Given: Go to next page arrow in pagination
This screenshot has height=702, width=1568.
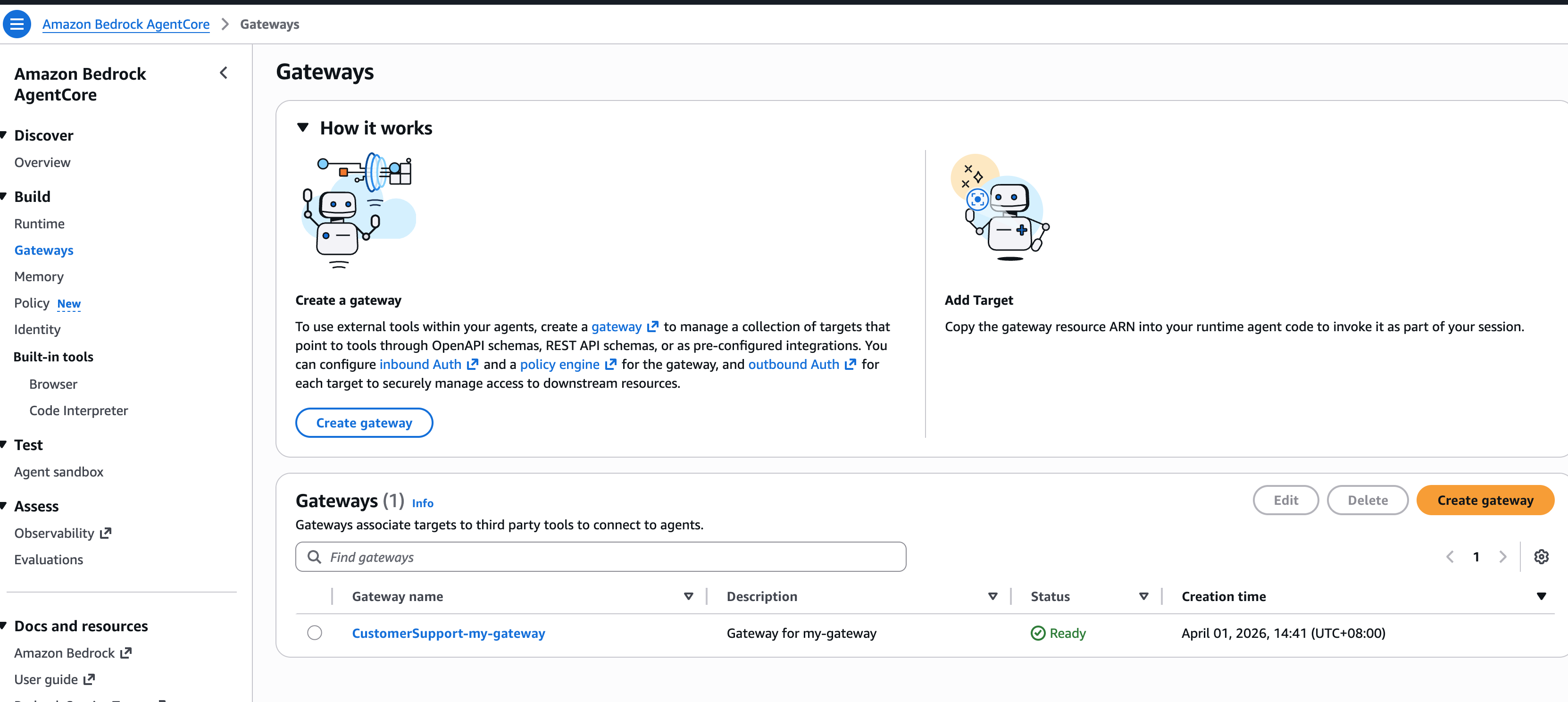Looking at the screenshot, I should (x=1502, y=557).
